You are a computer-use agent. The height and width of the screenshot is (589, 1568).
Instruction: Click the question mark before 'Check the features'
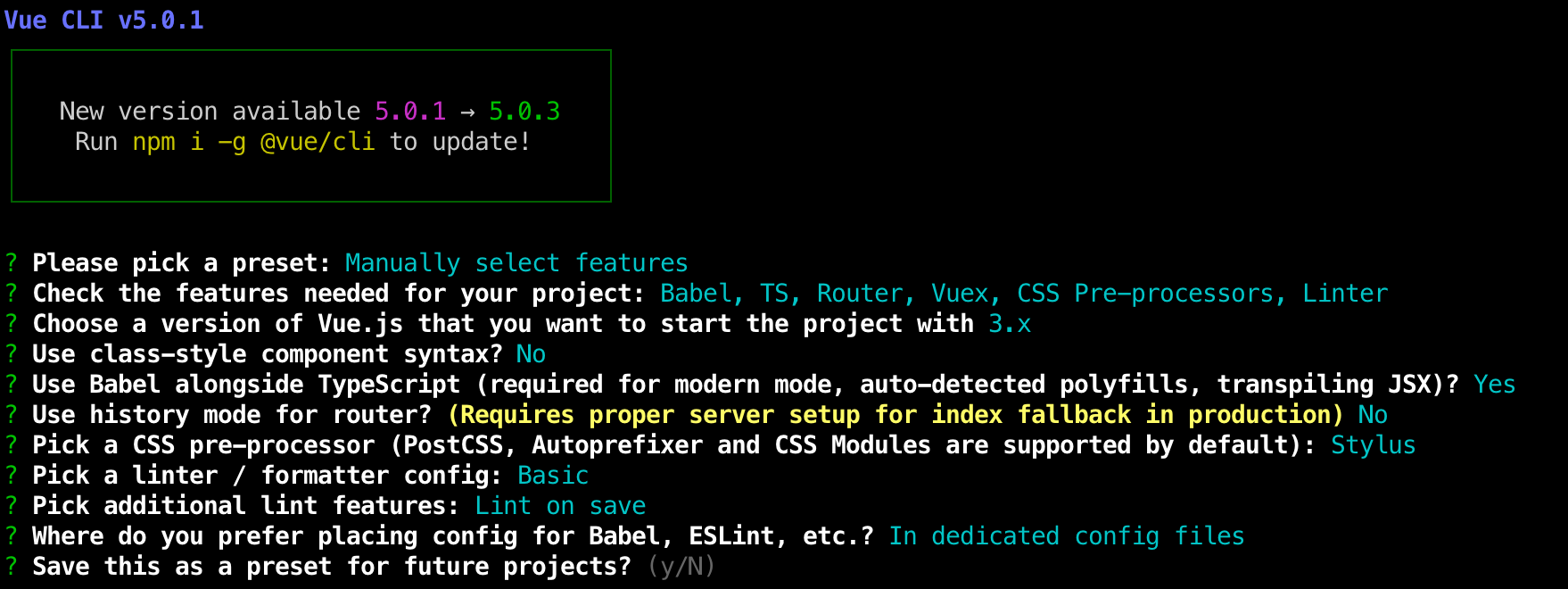(12, 293)
